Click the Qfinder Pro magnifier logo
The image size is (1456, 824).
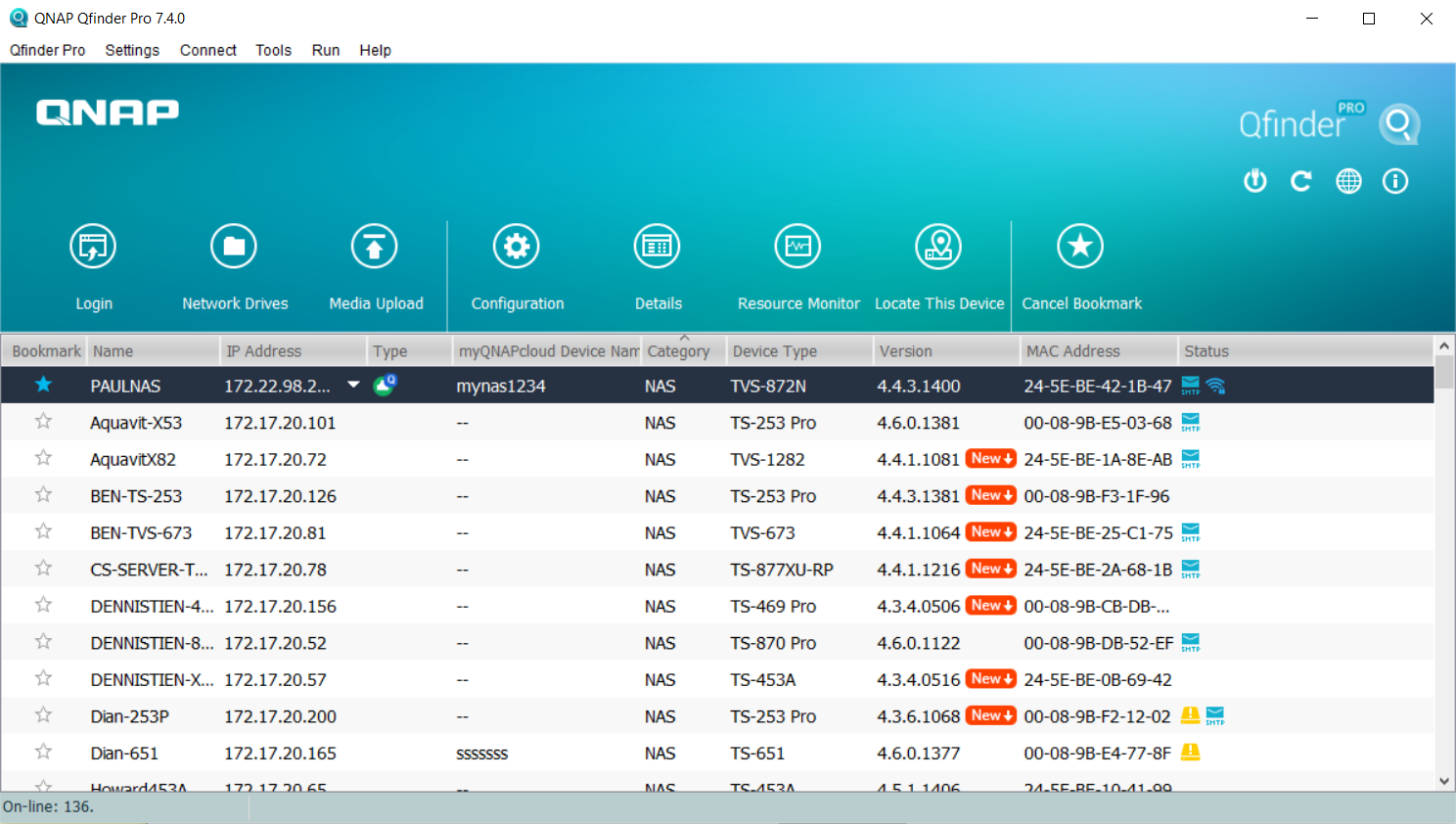(x=1399, y=124)
